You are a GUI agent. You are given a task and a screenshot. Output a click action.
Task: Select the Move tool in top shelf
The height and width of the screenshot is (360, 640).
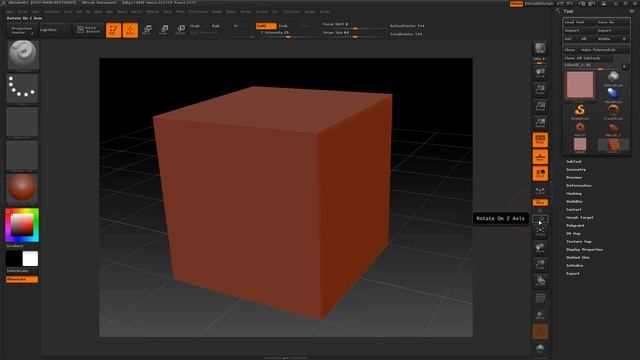pos(147,30)
